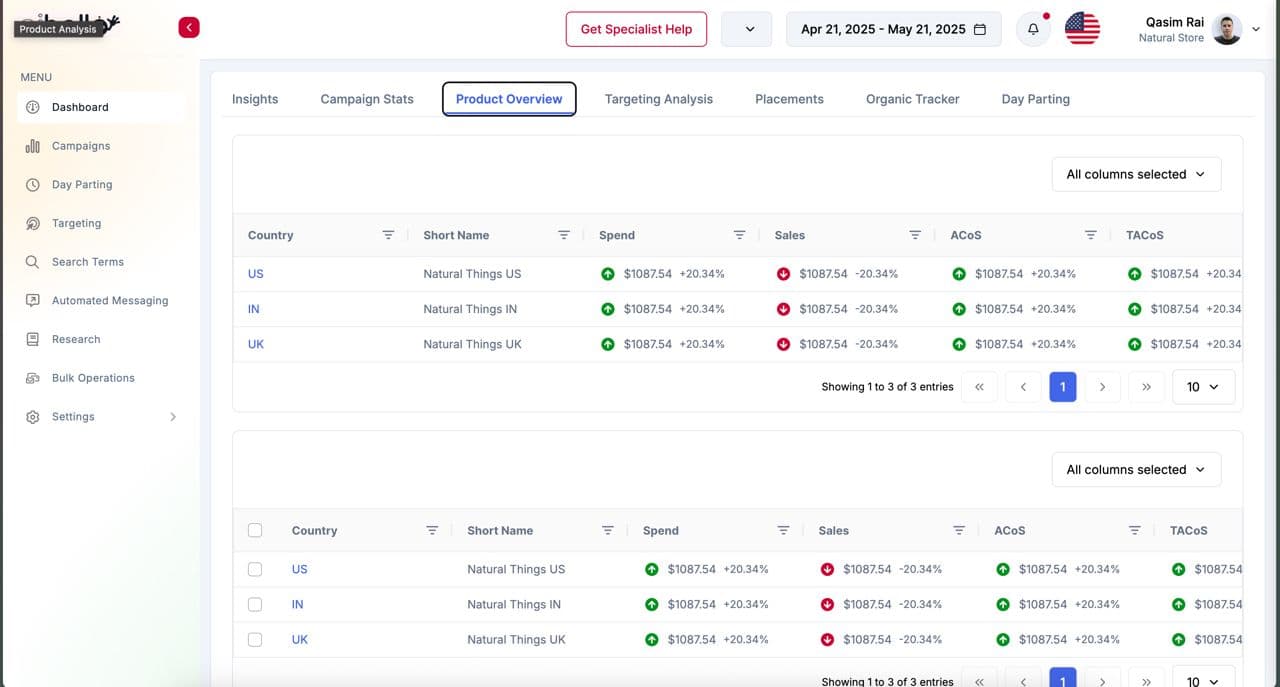1280x687 pixels.
Task: Open the IN country link in first table
Action: point(254,309)
